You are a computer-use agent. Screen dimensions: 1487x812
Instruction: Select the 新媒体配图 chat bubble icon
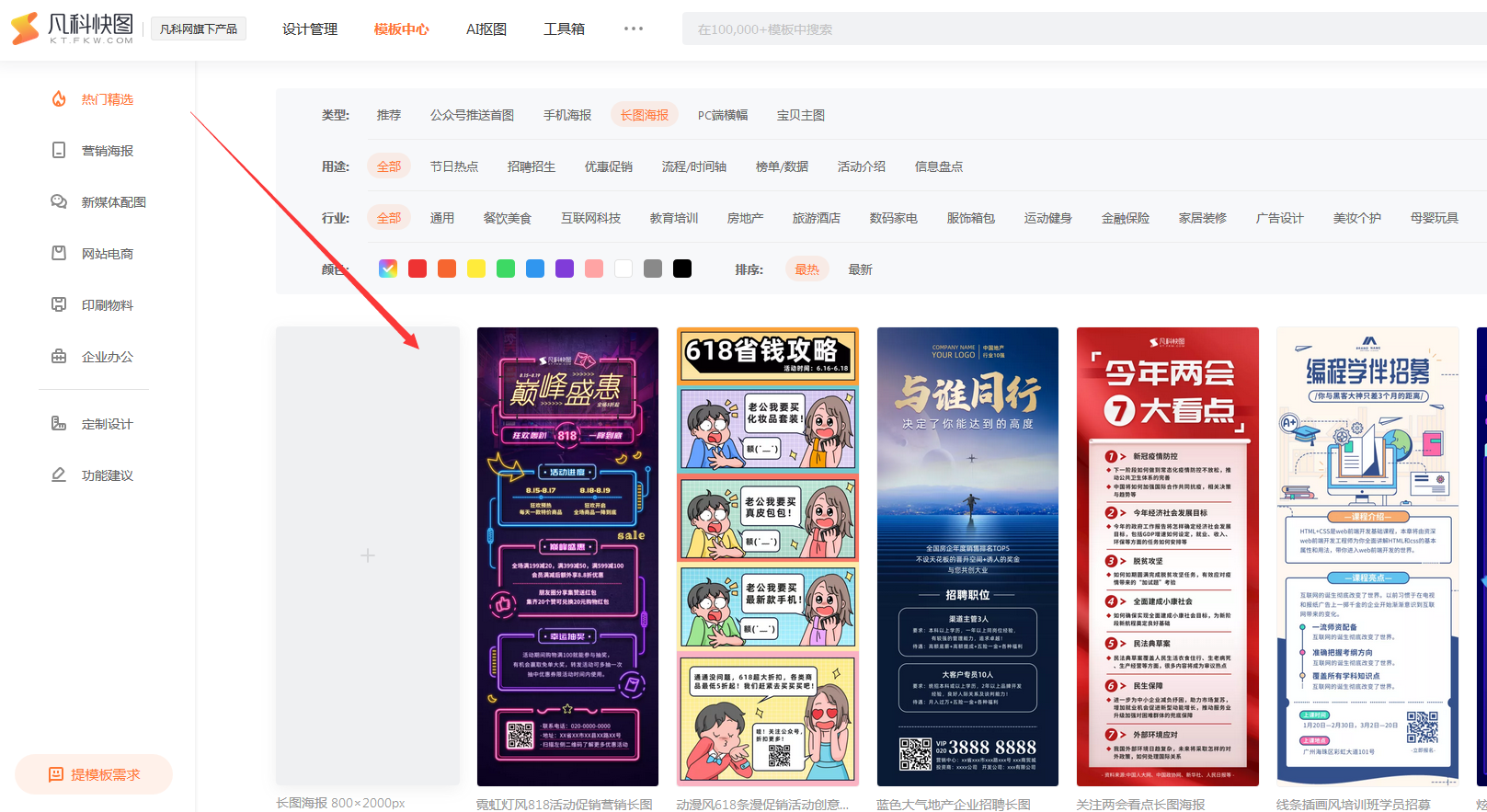point(59,202)
